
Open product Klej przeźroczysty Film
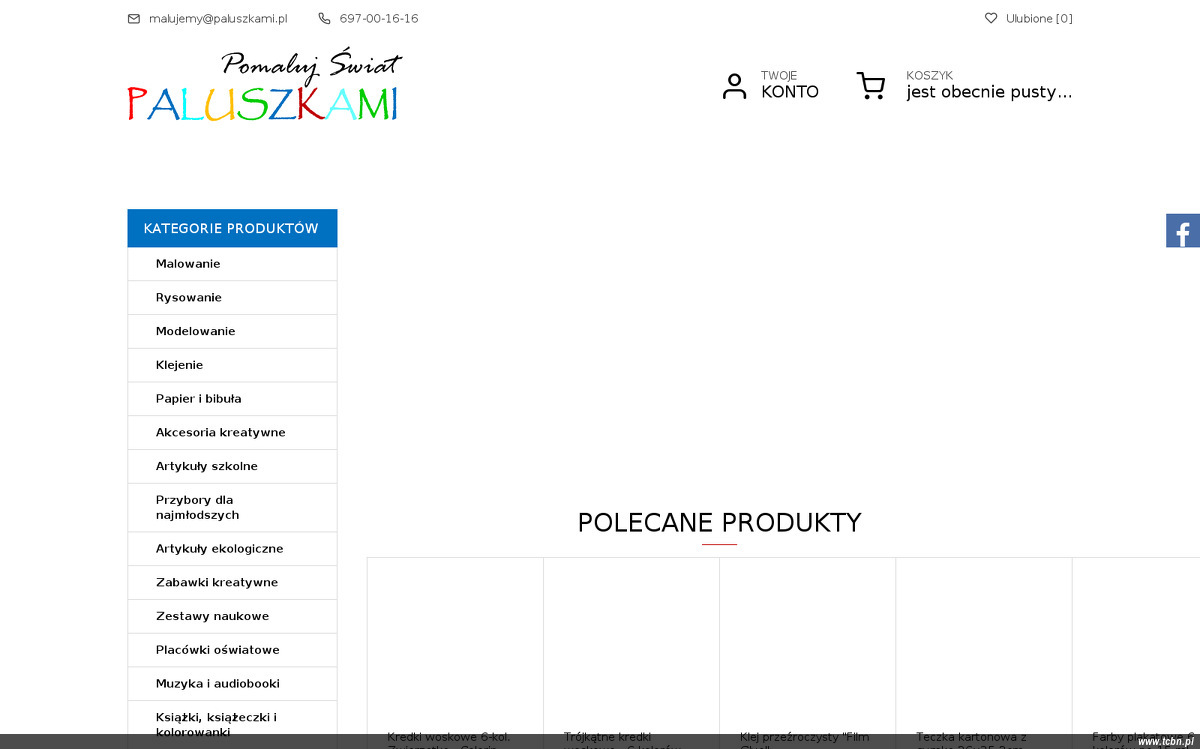(807, 739)
